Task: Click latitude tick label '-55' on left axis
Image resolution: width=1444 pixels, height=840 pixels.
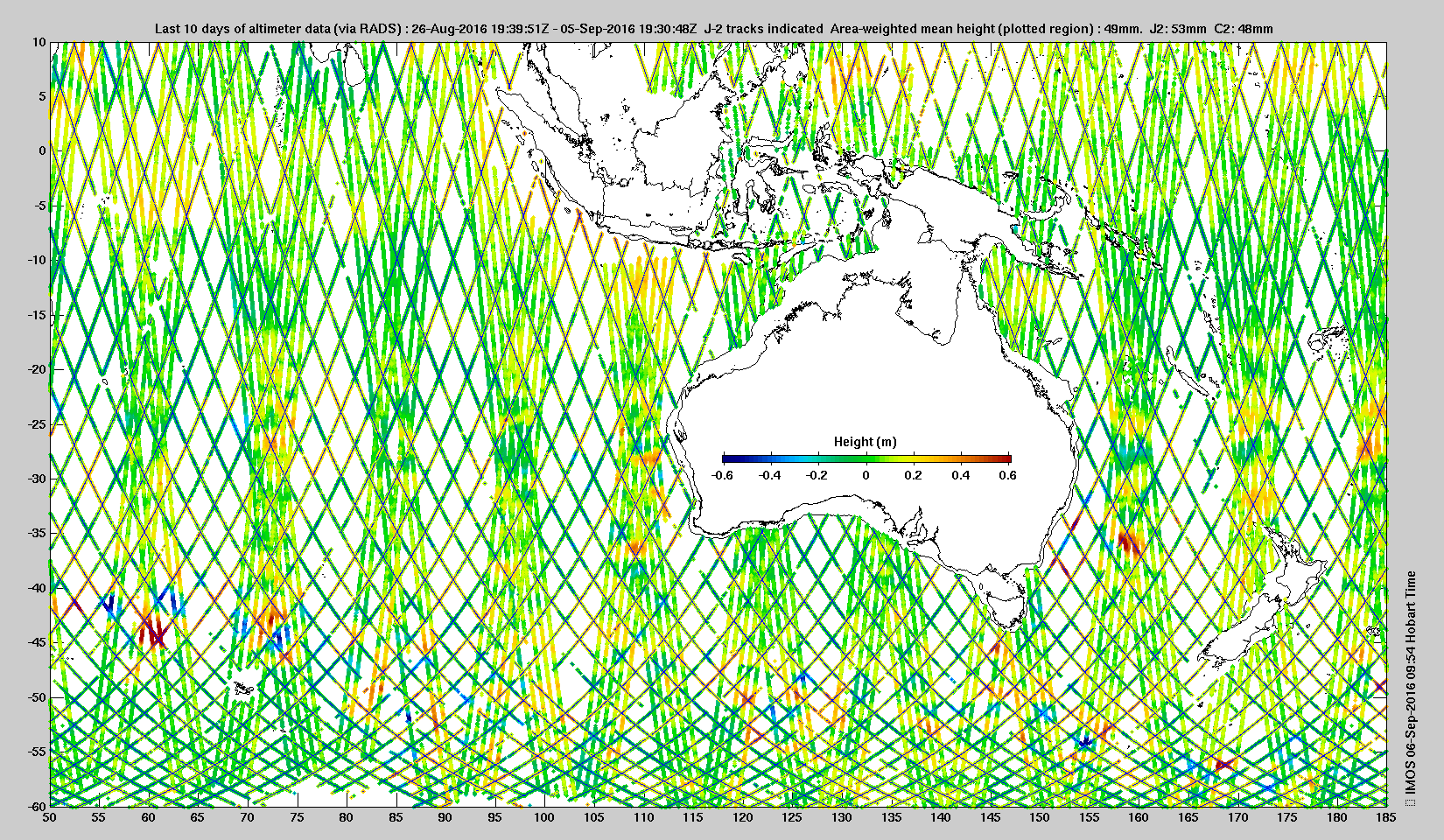Action: click(x=37, y=752)
